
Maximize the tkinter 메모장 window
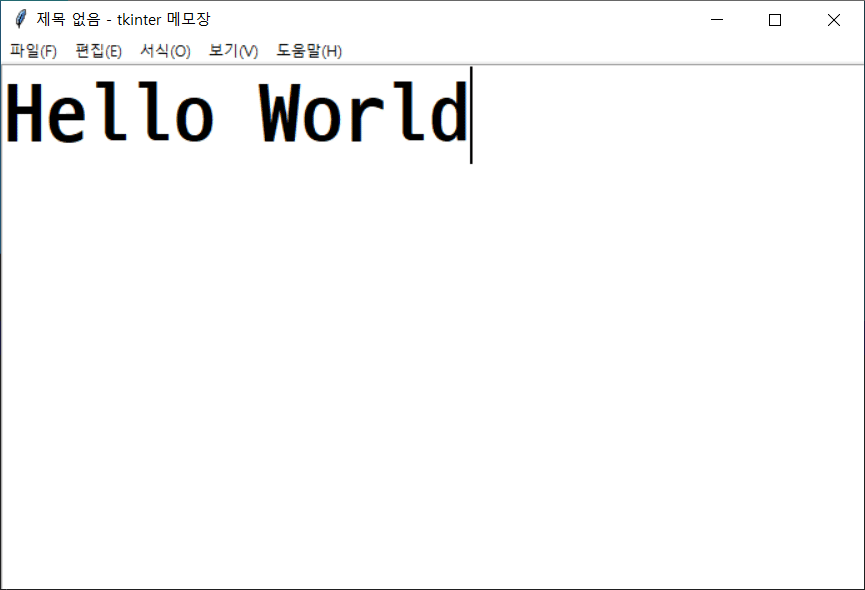(775, 20)
